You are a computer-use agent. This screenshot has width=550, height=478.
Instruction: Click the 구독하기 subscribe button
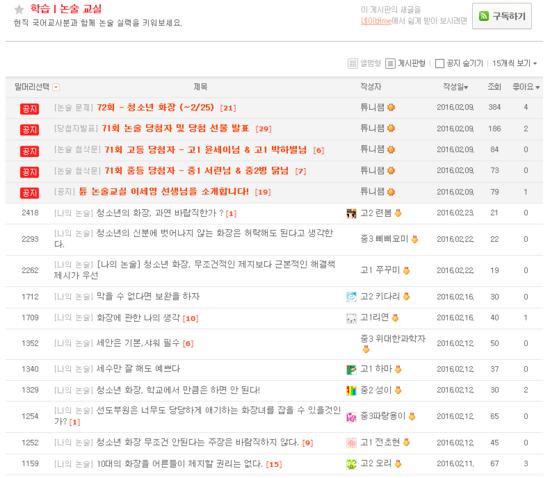[x=502, y=16]
